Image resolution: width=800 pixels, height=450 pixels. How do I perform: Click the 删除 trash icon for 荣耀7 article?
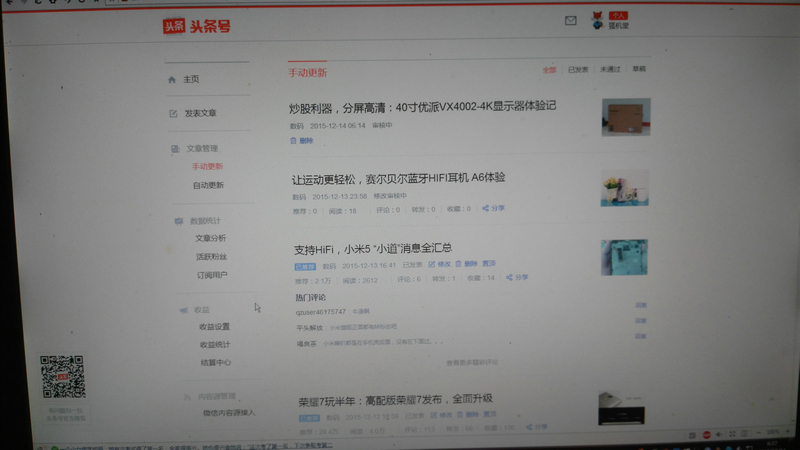(460, 415)
